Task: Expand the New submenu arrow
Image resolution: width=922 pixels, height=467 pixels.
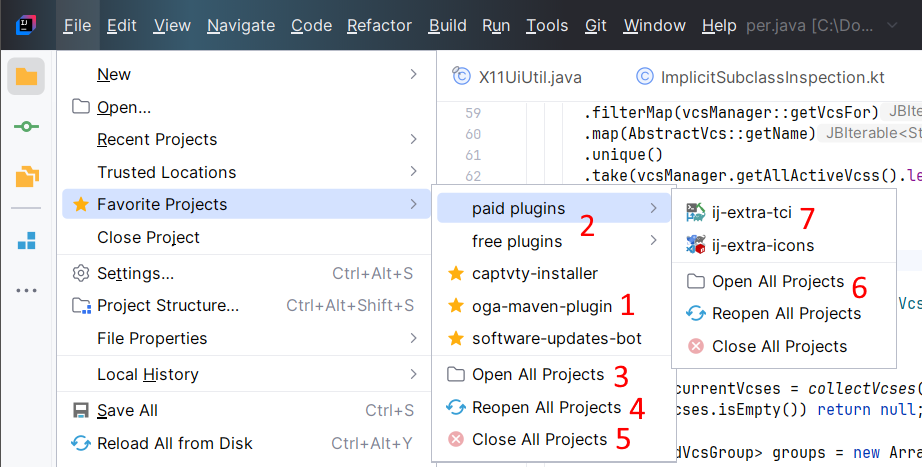Action: click(413, 74)
